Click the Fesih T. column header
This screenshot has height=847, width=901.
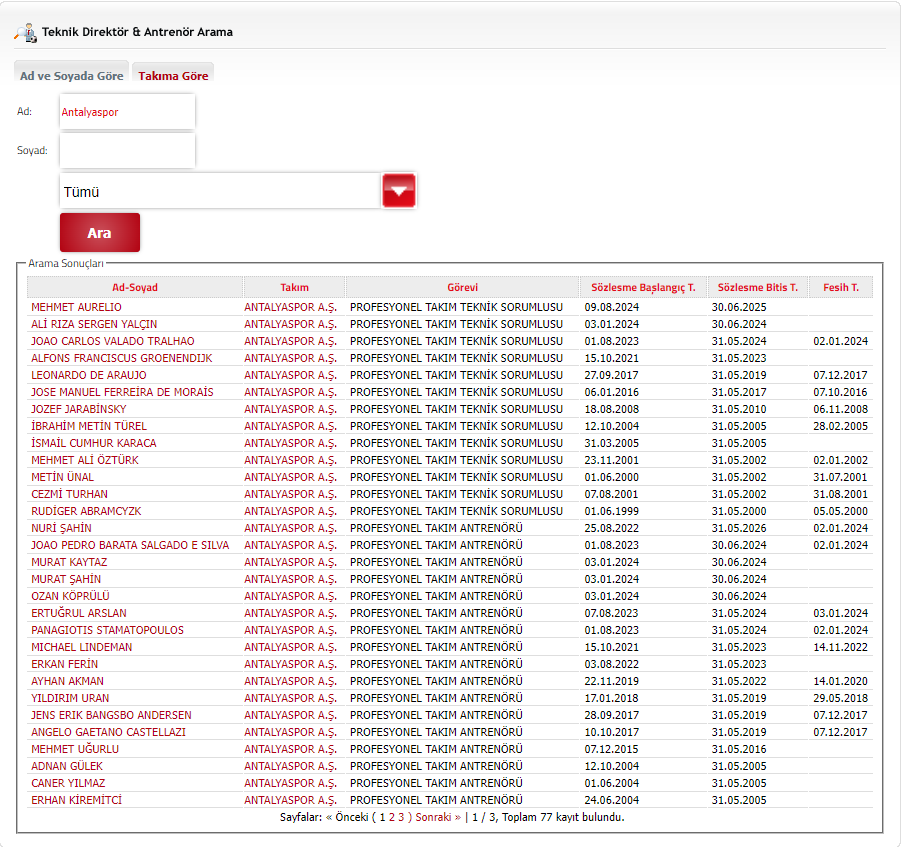point(840,288)
